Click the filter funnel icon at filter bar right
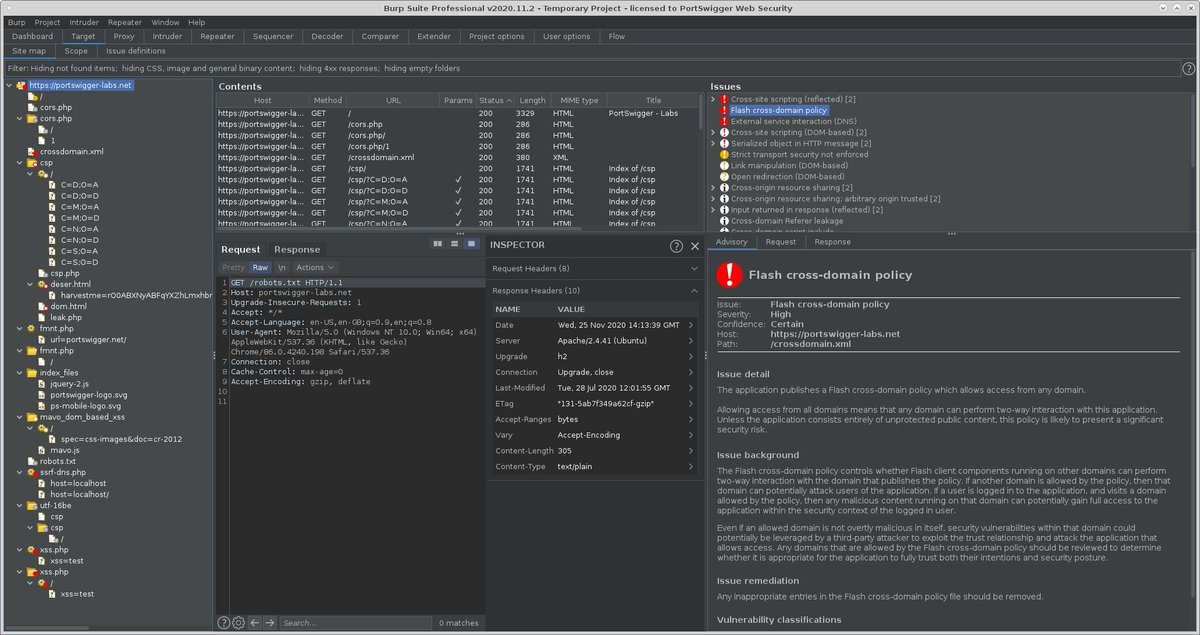 1190,67
